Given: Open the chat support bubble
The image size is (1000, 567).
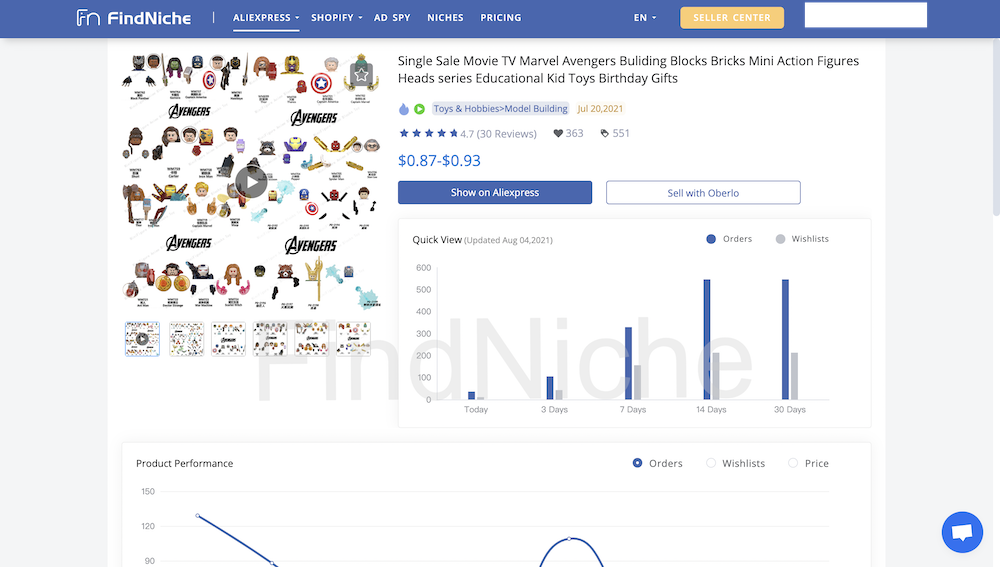Looking at the screenshot, I should [962, 532].
